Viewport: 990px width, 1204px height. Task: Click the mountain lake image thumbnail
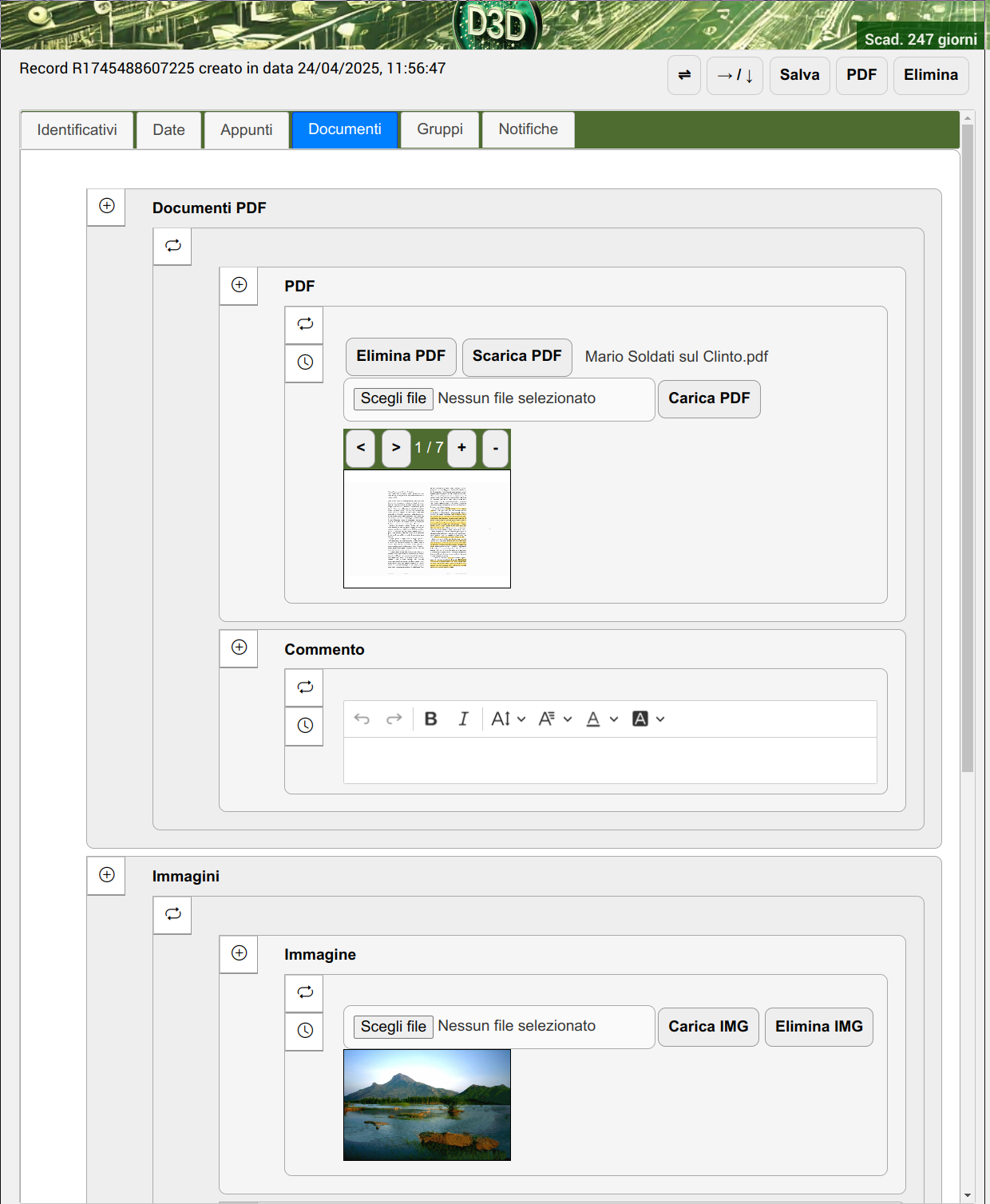tap(427, 1104)
